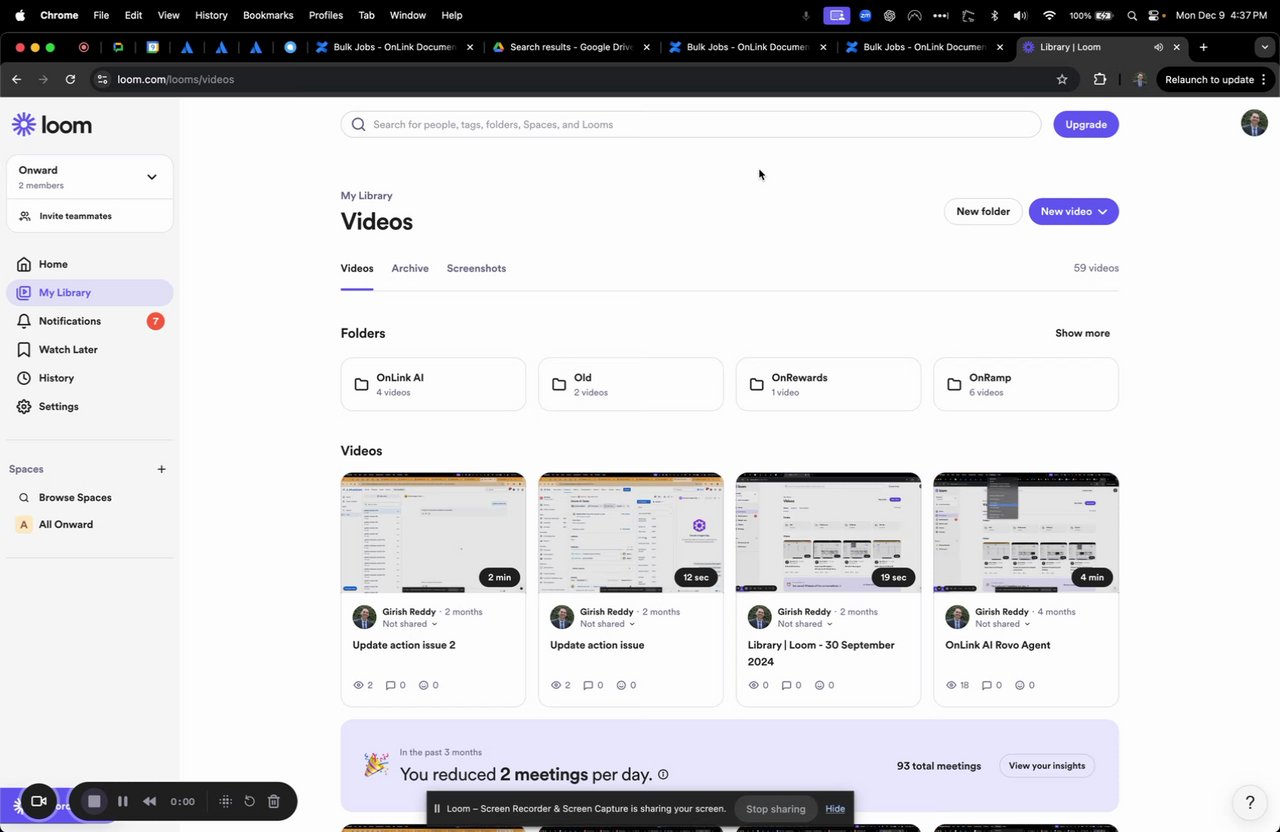Image resolution: width=1280 pixels, height=832 pixels.
Task: Click the Upgrade button
Action: pos(1086,125)
